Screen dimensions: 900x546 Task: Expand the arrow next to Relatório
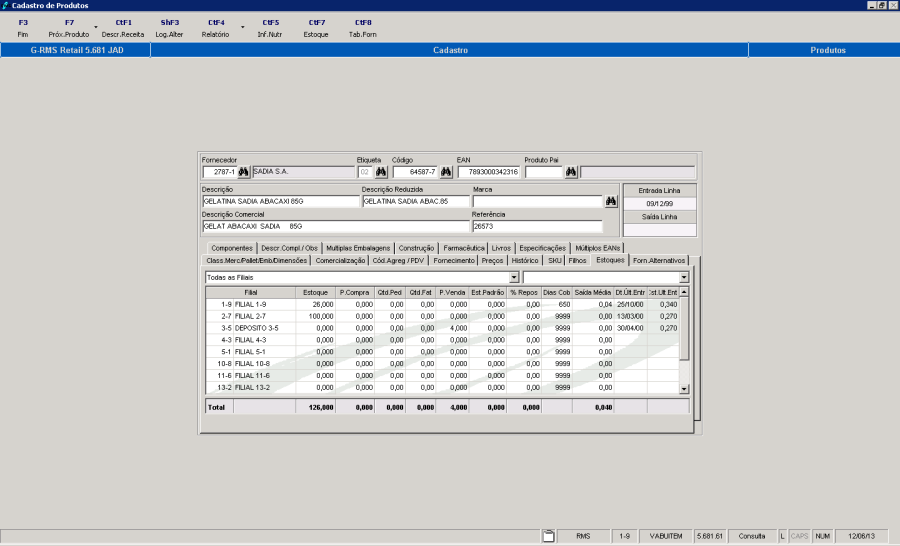(x=243, y=27)
